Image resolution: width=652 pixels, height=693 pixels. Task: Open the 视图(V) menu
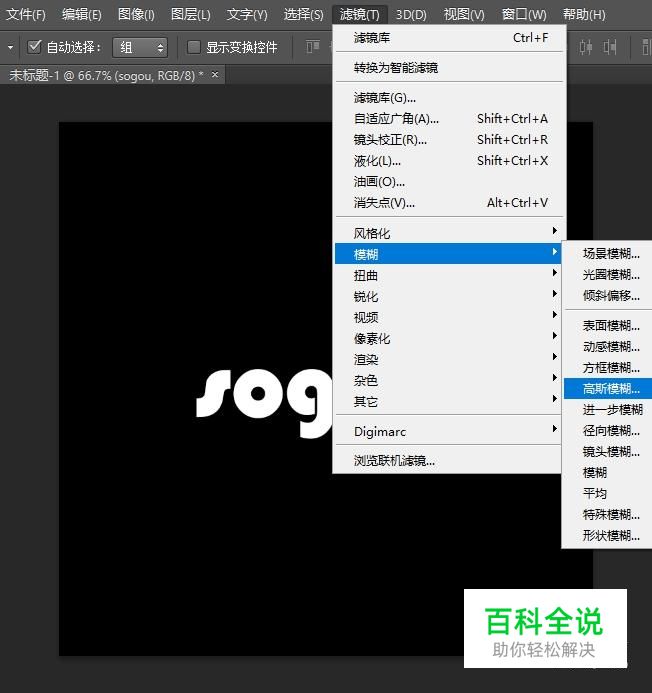tap(464, 15)
